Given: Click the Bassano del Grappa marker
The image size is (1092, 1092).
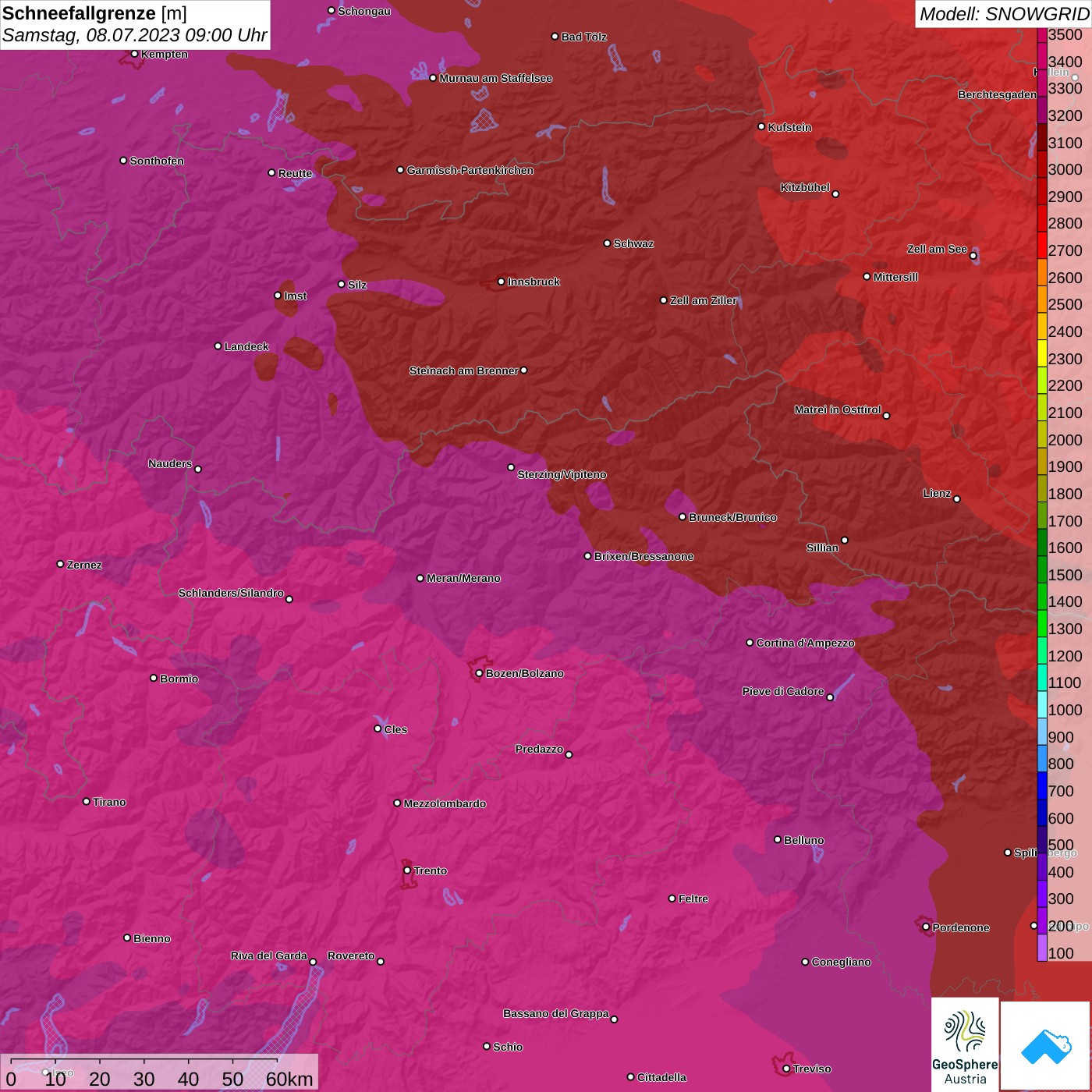Looking at the screenshot, I should pyautogui.click(x=614, y=1019).
